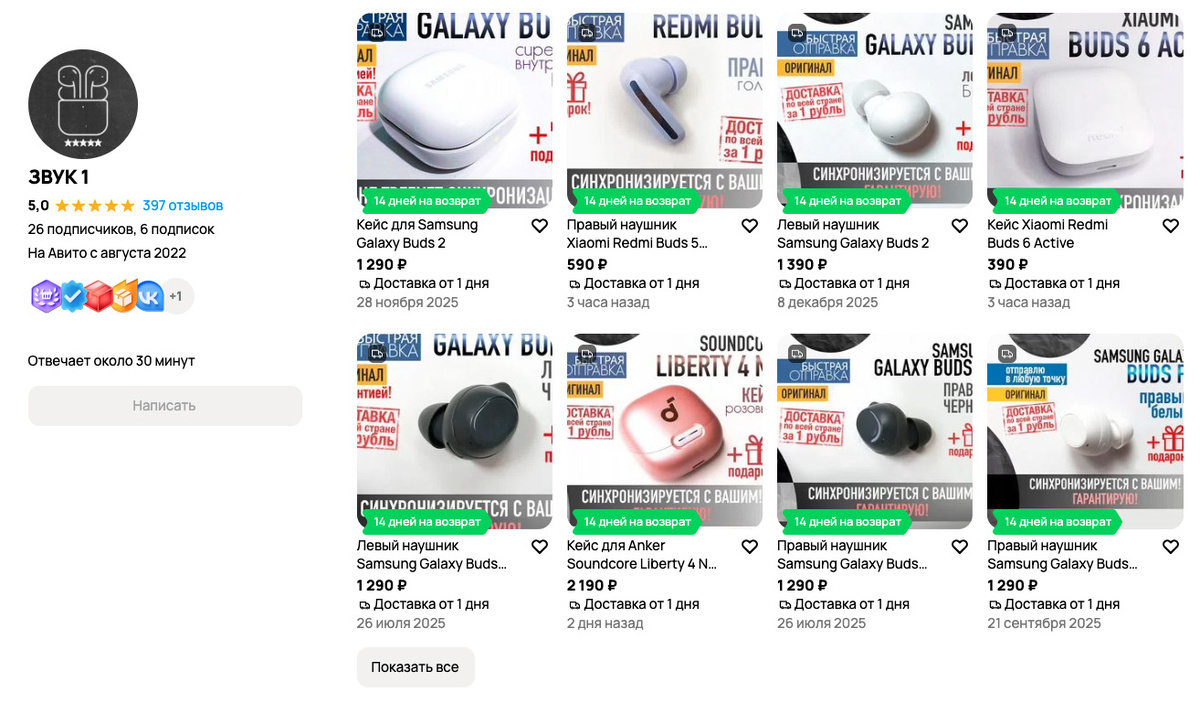The height and width of the screenshot is (703, 1200).
Task: Toggle heart on Правый наушник Xiaomi Redmi Buds 5
Action: coord(749,226)
